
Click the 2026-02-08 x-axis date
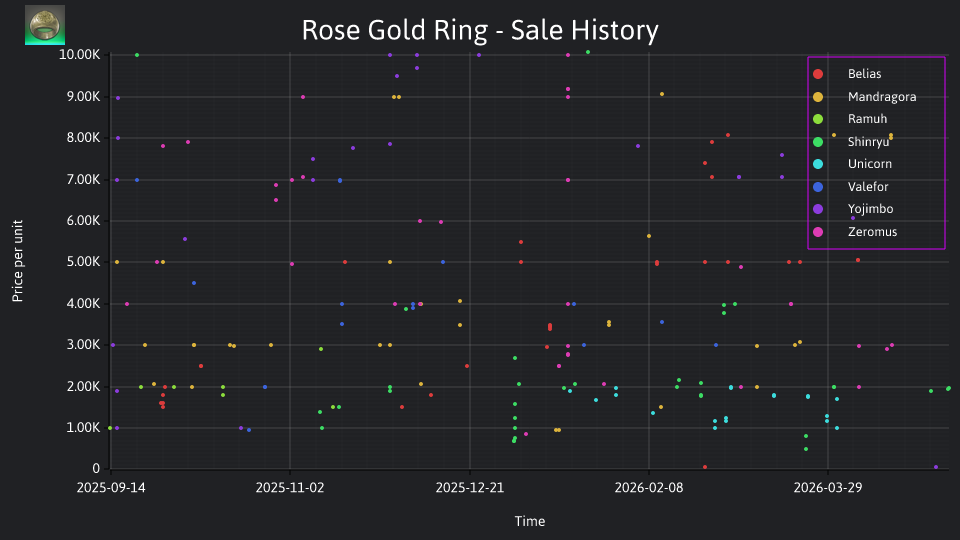649,488
